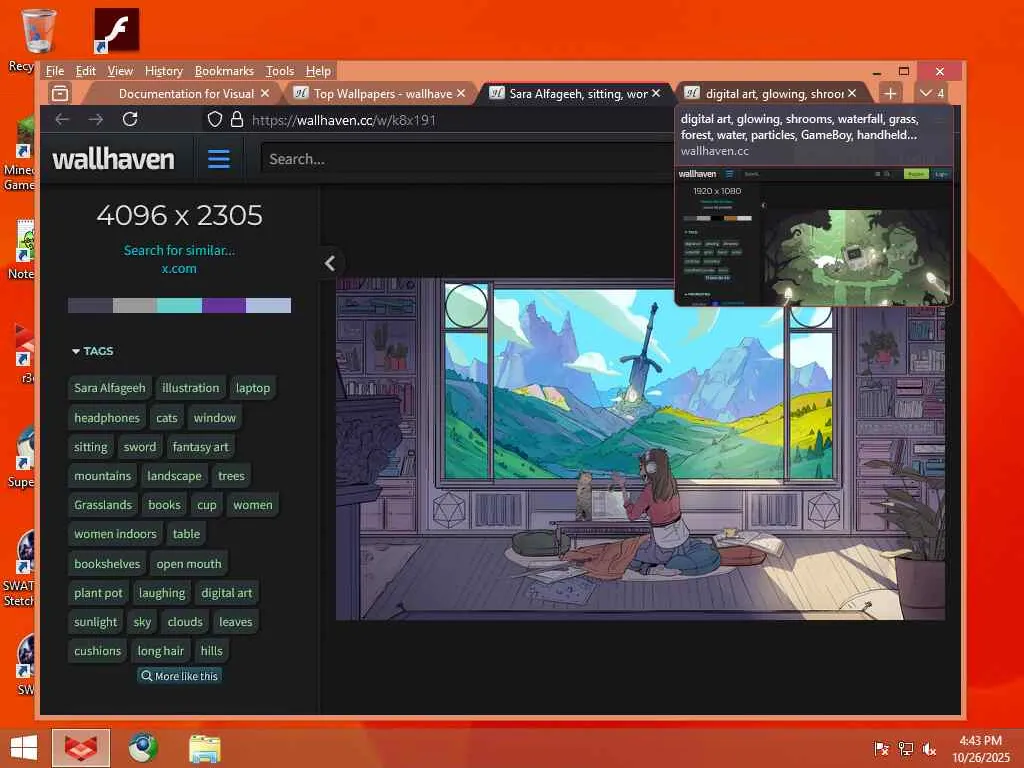
Task: Reload the current page
Action: 130,120
